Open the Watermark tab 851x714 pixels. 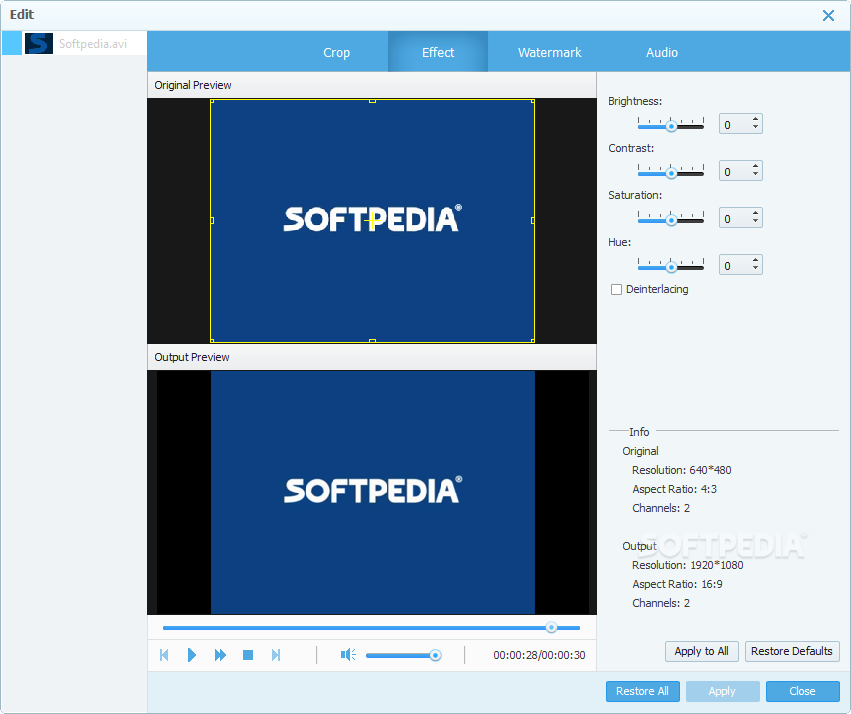pos(549,53)
